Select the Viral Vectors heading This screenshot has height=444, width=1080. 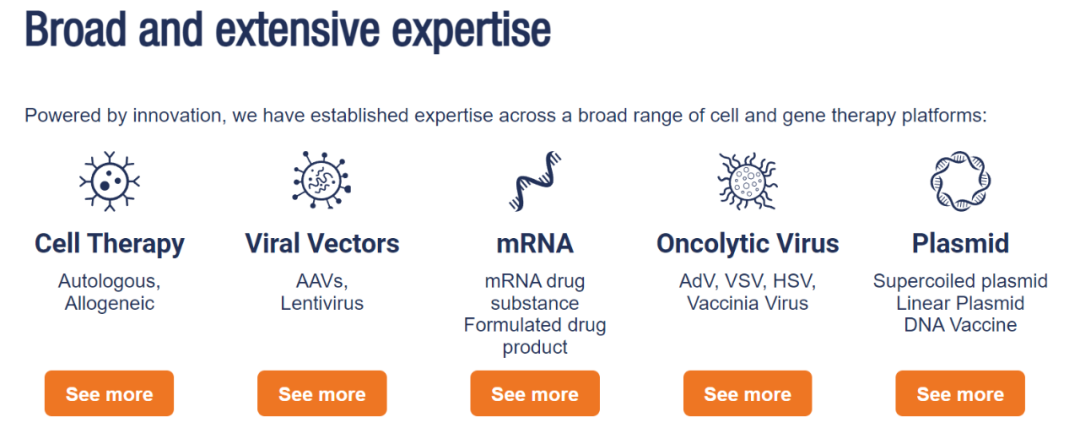[x=322, y=243]
